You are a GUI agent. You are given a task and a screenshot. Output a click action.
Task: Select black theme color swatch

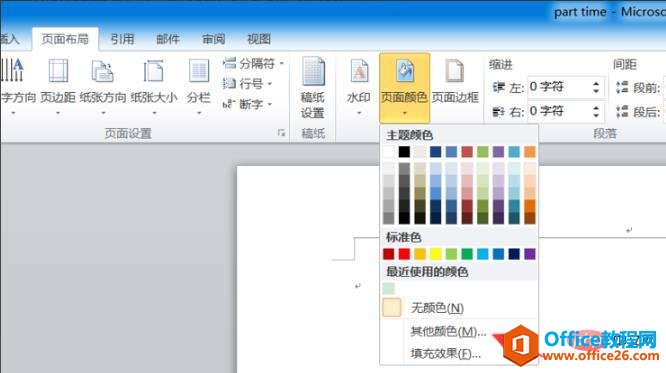pos(404,152)
